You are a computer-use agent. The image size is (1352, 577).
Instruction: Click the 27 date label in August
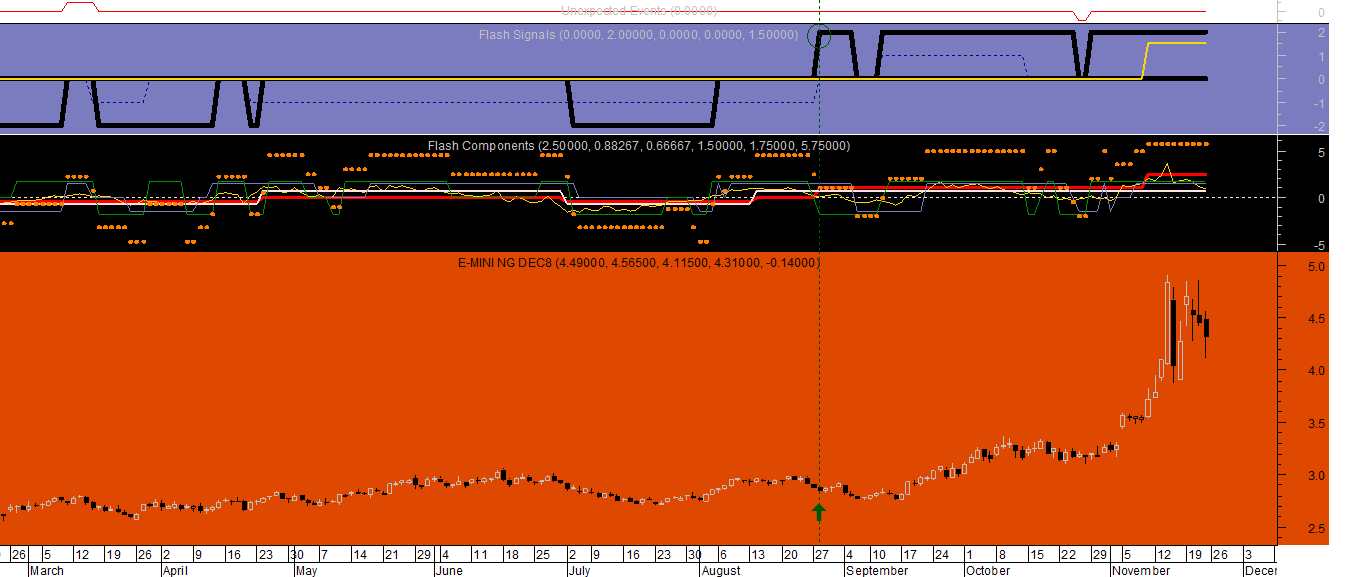(822, 554)
